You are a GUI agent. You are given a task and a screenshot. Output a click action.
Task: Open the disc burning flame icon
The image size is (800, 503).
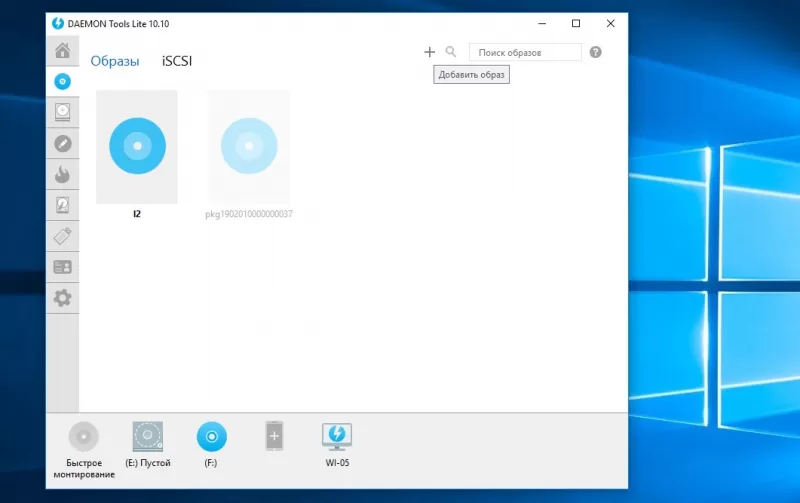(x=63, y=174)
